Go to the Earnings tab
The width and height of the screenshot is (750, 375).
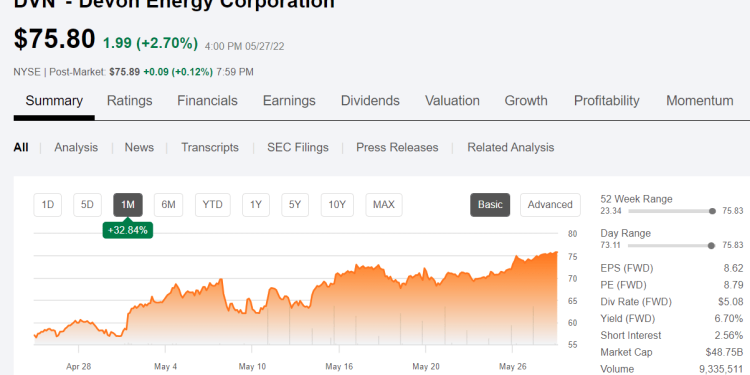[289, 101]
